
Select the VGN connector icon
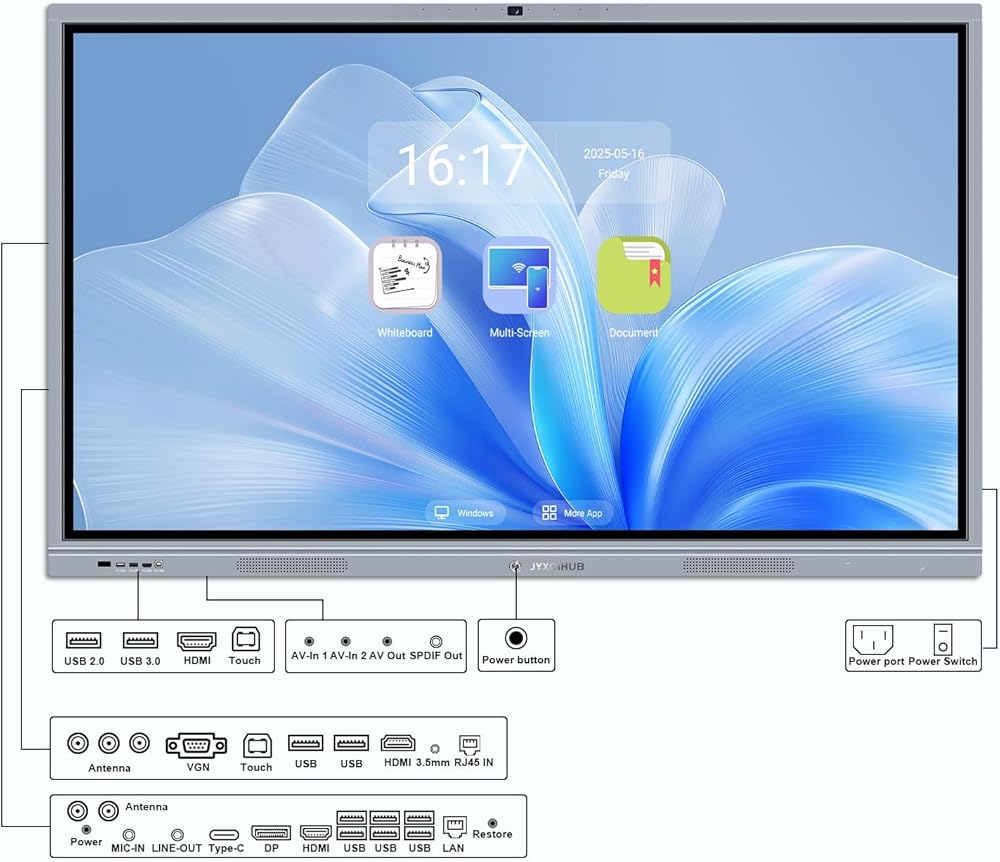[196, 744]
